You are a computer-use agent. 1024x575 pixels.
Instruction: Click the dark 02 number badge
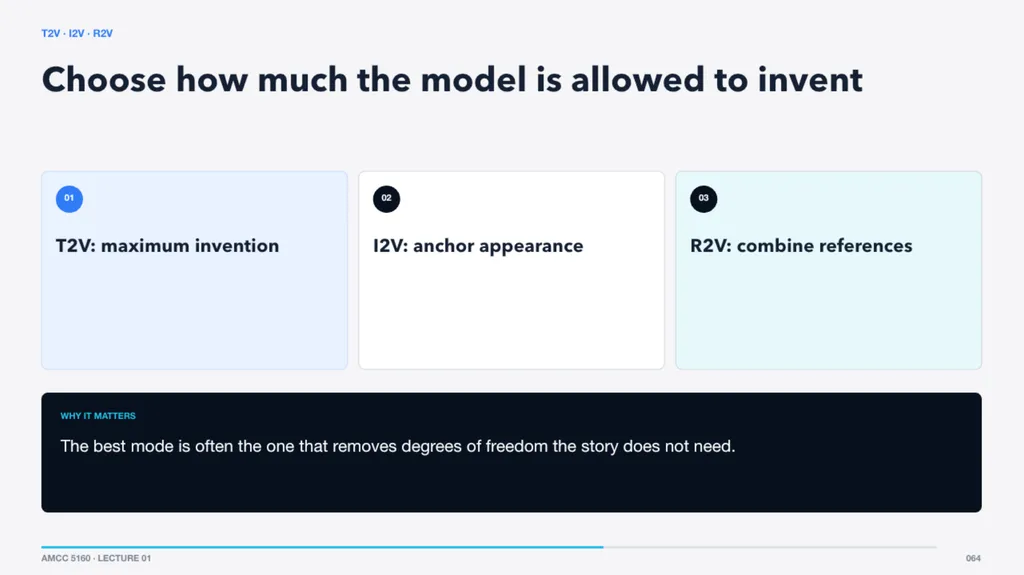tap(387, 199)
